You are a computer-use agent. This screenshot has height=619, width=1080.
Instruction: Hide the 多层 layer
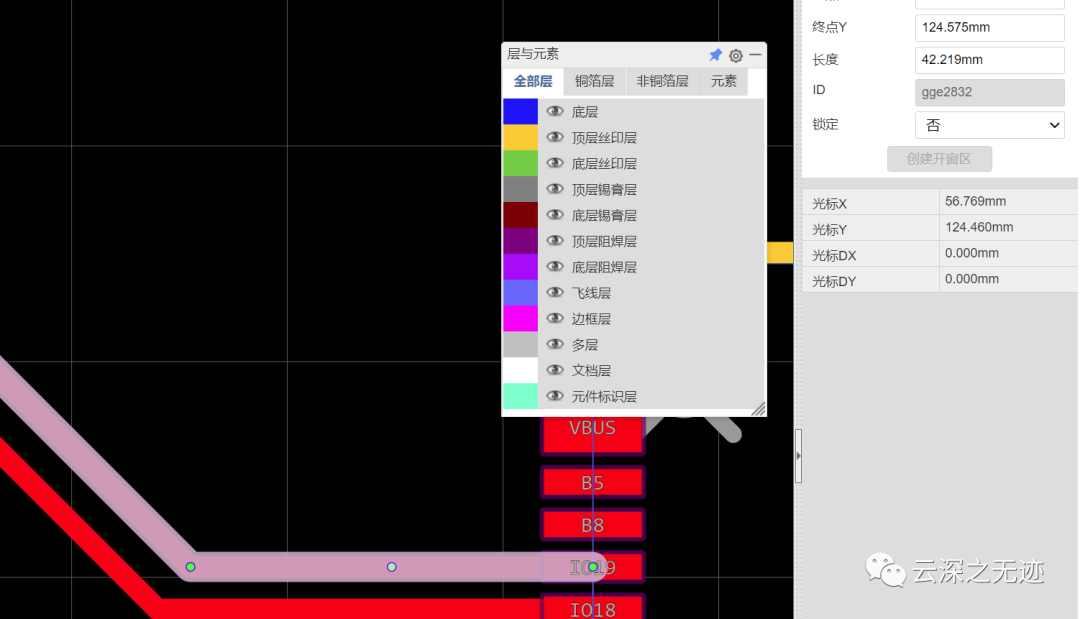click(554, 344)
